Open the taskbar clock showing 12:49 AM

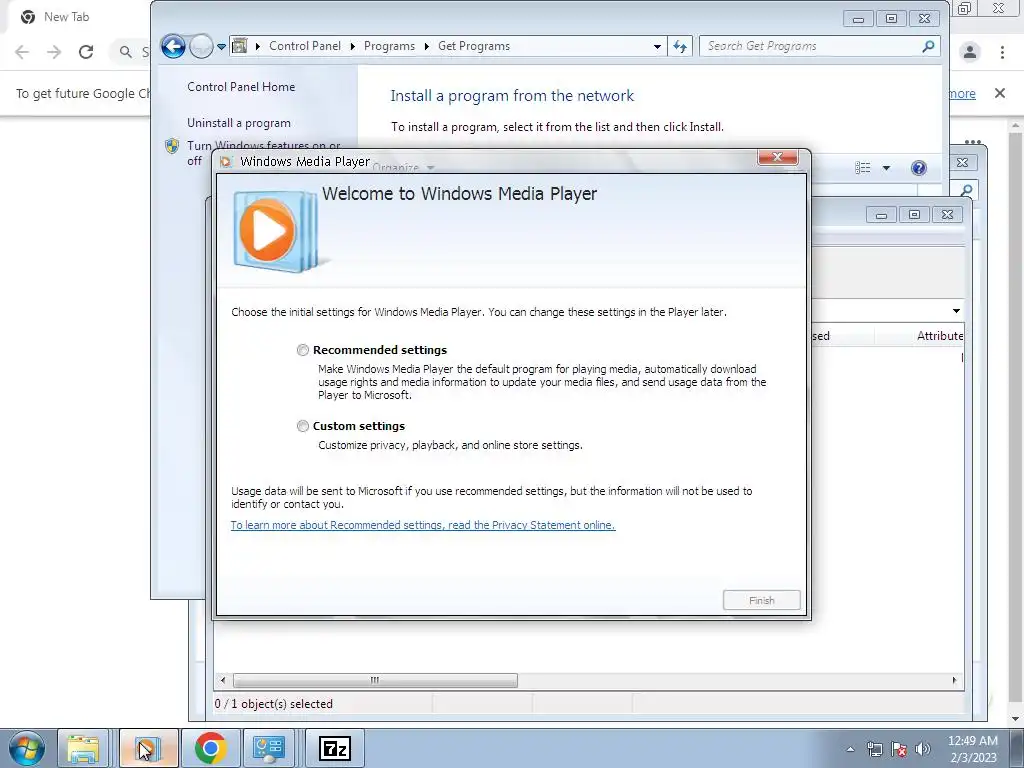972,749
